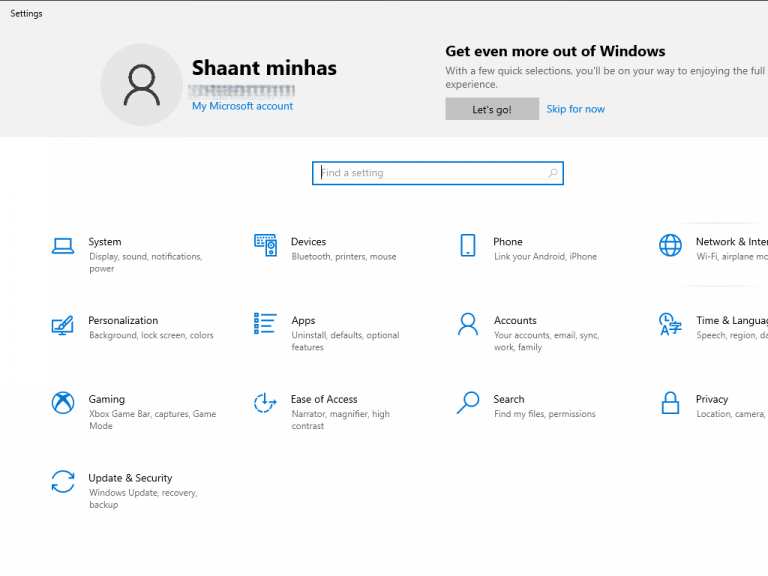Click the Time & Language icon
The width and height of the screenshot is (768, 576).
[670, 324]
